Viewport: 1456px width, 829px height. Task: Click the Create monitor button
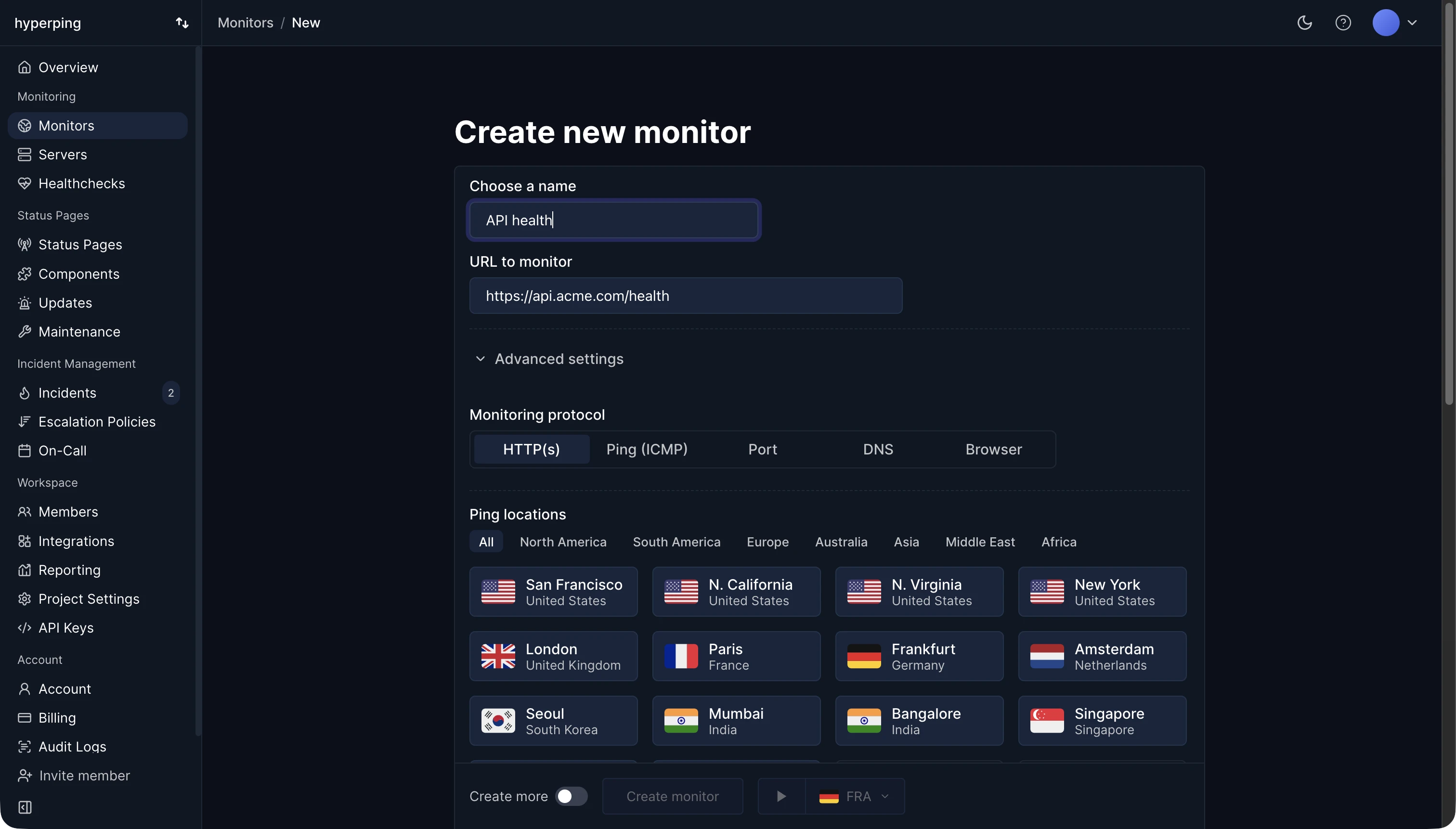[673, 796]
